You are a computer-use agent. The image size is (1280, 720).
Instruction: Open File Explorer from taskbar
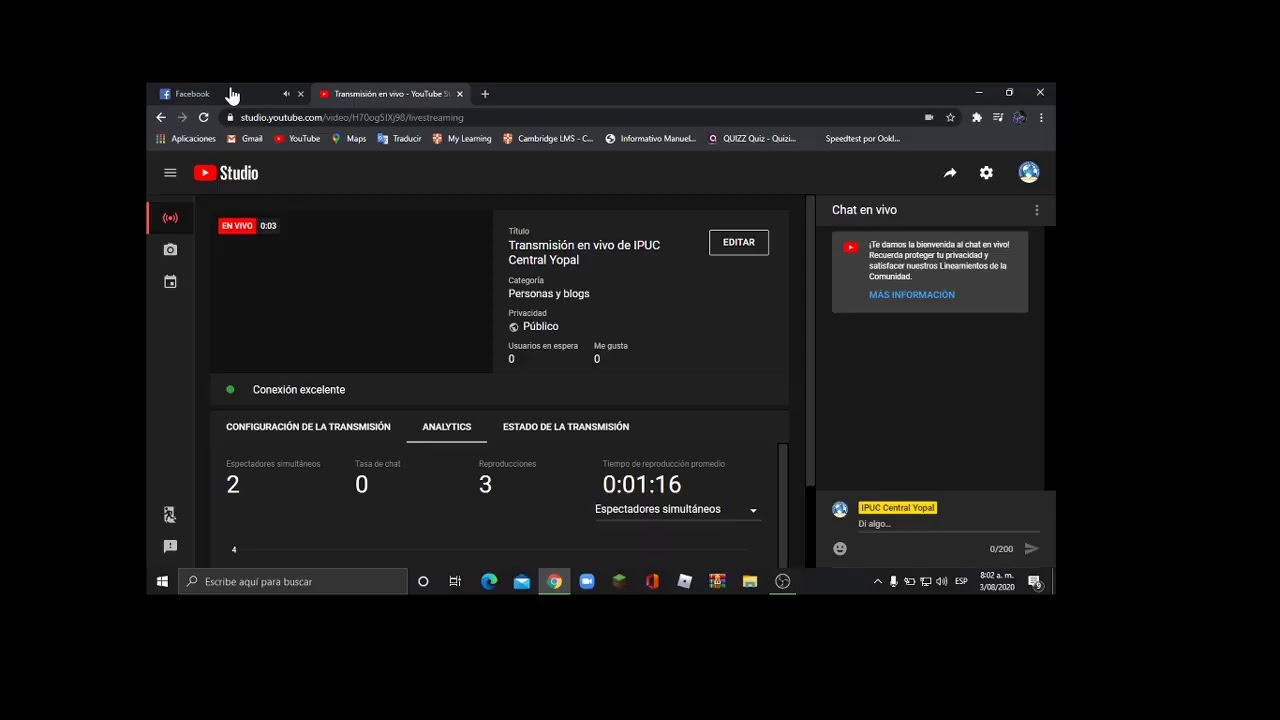[750, 581]
